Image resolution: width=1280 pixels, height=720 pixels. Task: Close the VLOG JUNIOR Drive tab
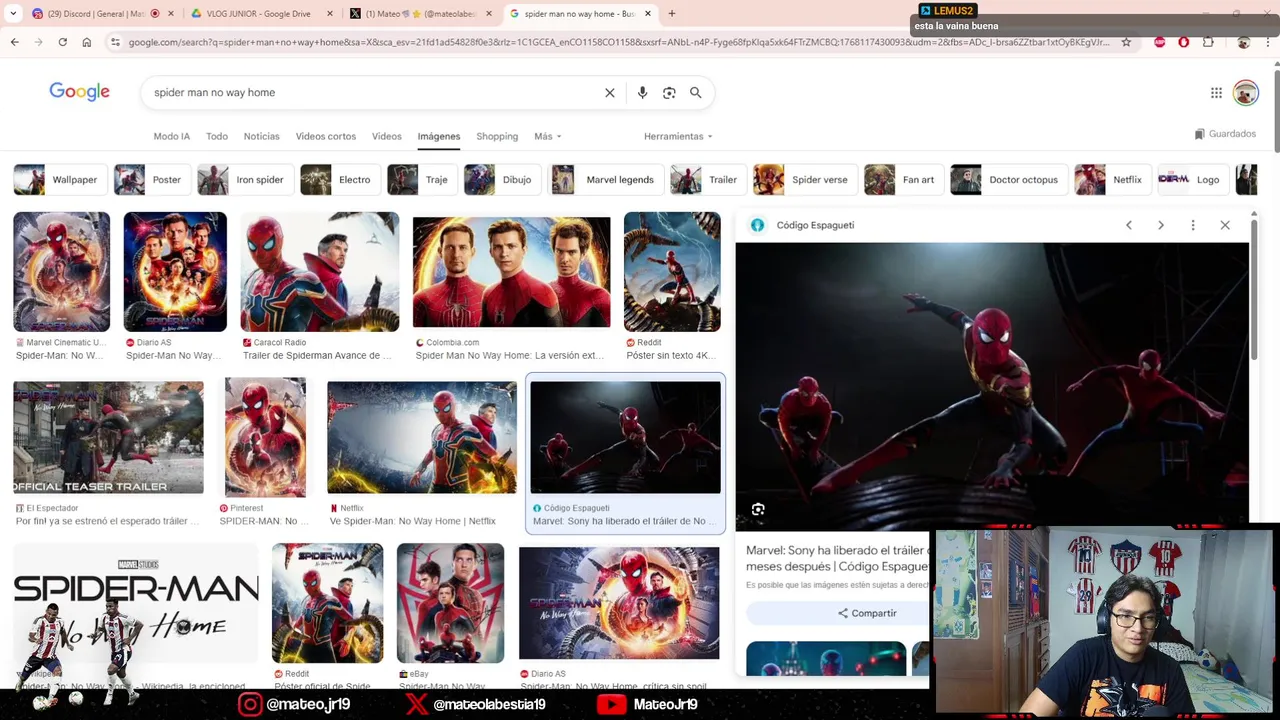(330, 14)
